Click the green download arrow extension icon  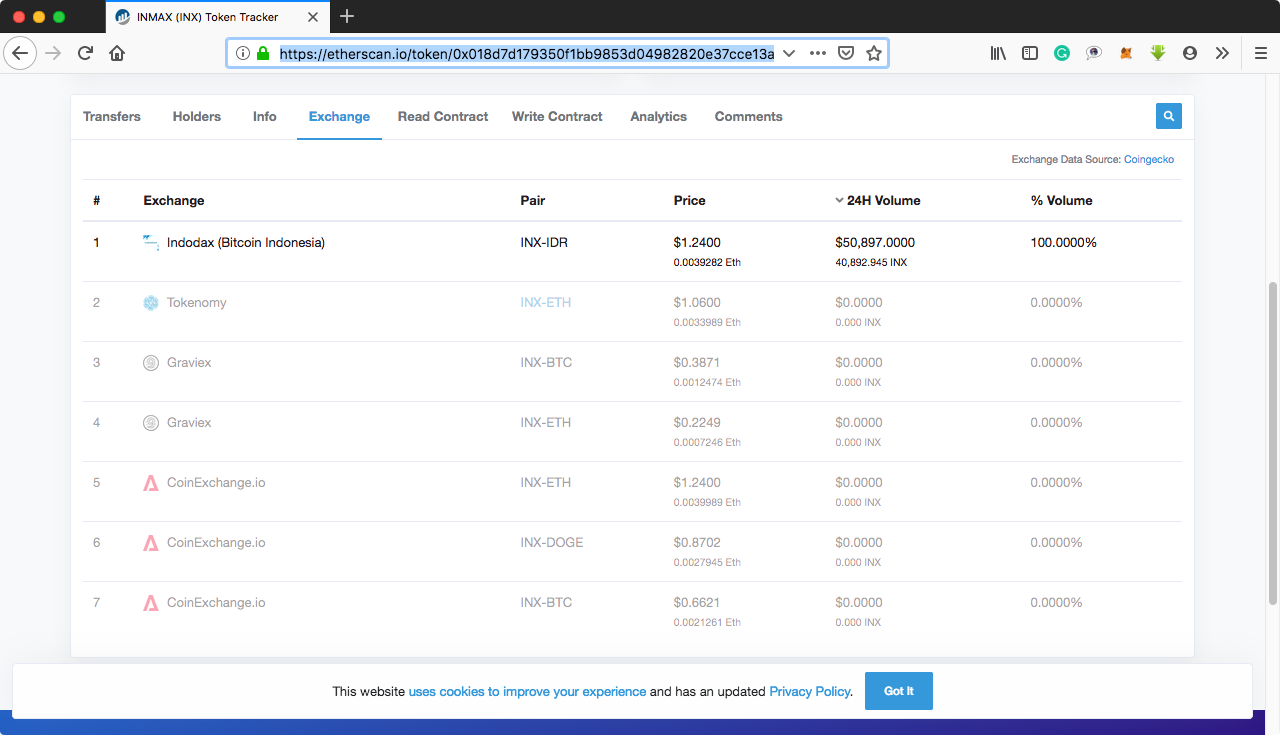[1158, 53]
